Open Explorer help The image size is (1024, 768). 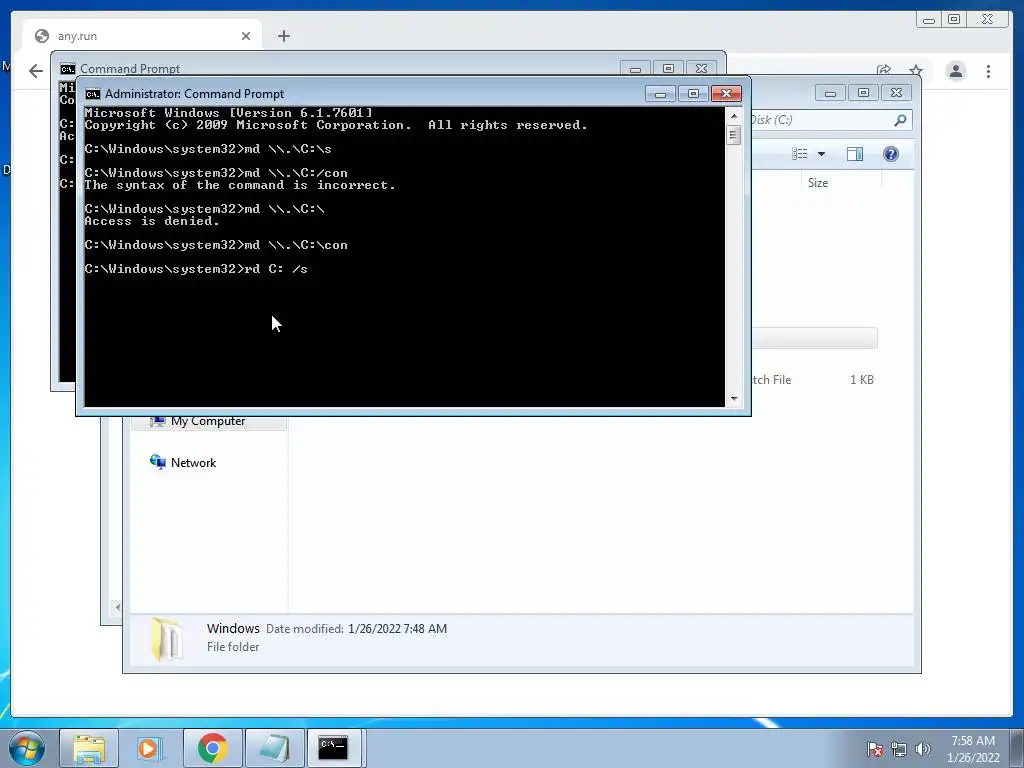click(x=891, y=154)
